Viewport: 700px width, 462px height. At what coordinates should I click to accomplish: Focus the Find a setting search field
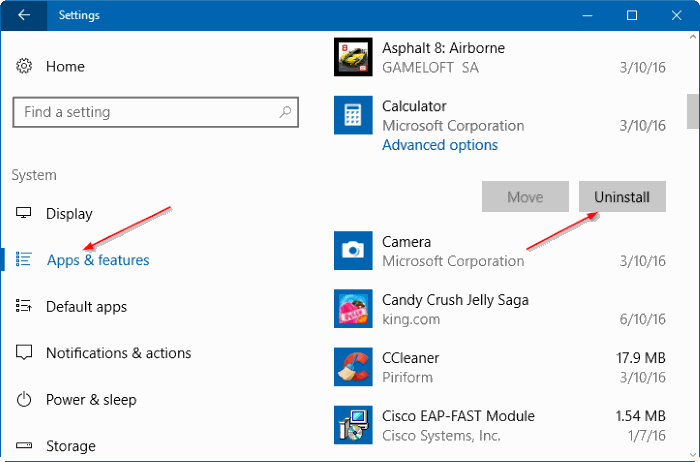155,112
